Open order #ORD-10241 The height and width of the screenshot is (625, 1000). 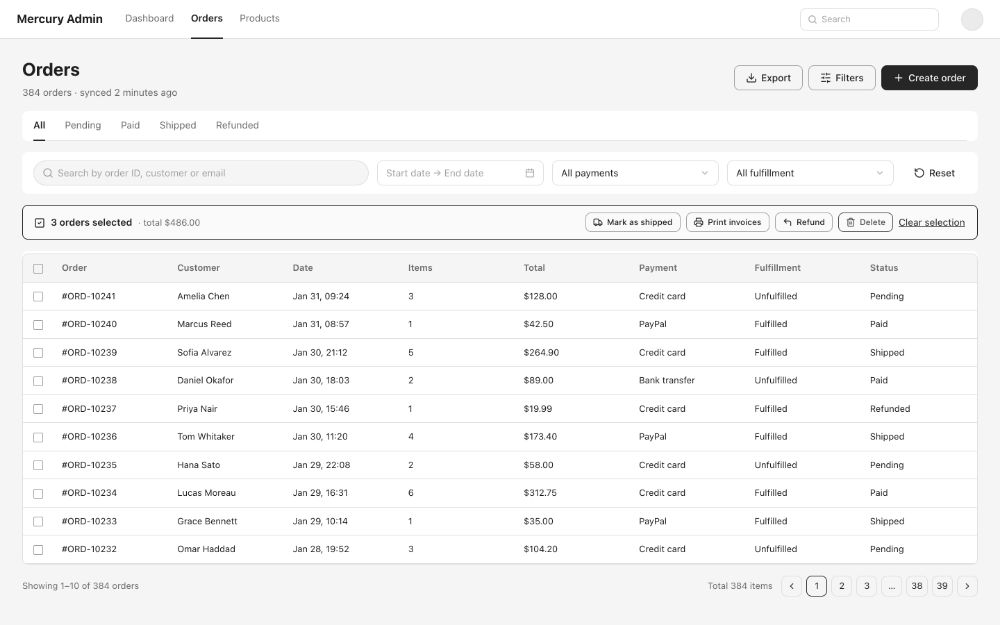(x=89, y=296)
